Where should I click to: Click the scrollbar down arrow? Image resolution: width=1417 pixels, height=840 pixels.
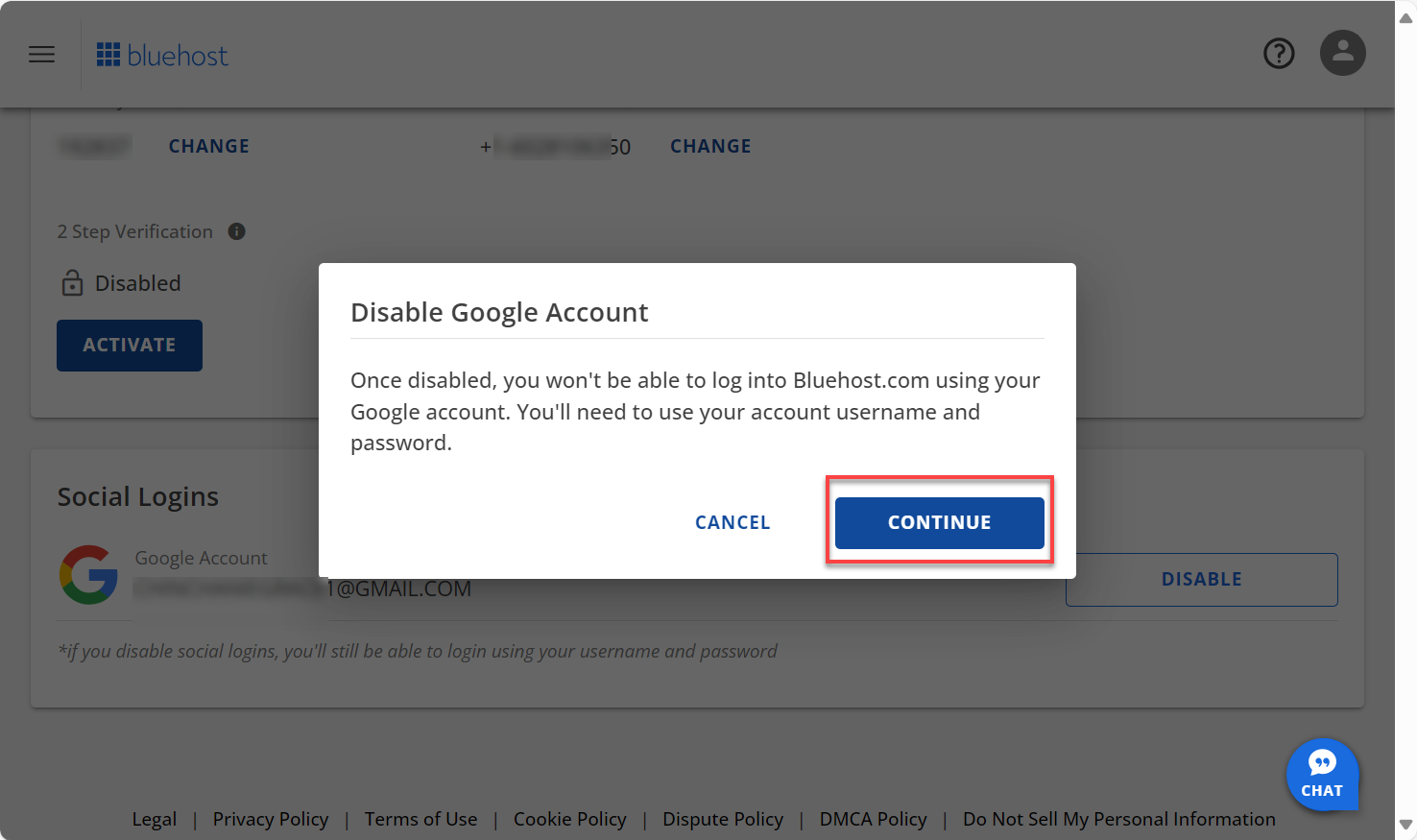[1405, 825]
